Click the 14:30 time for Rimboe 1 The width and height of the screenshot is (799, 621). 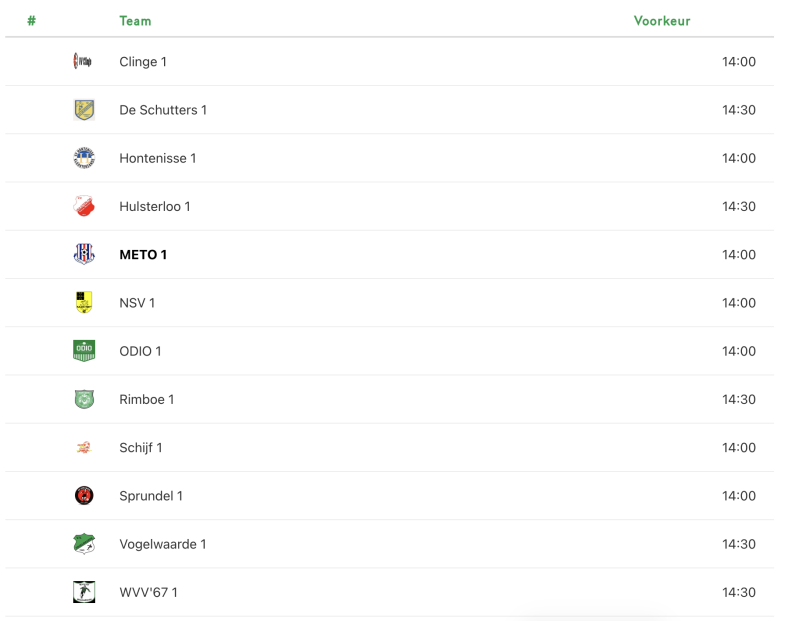coord(738,399)
